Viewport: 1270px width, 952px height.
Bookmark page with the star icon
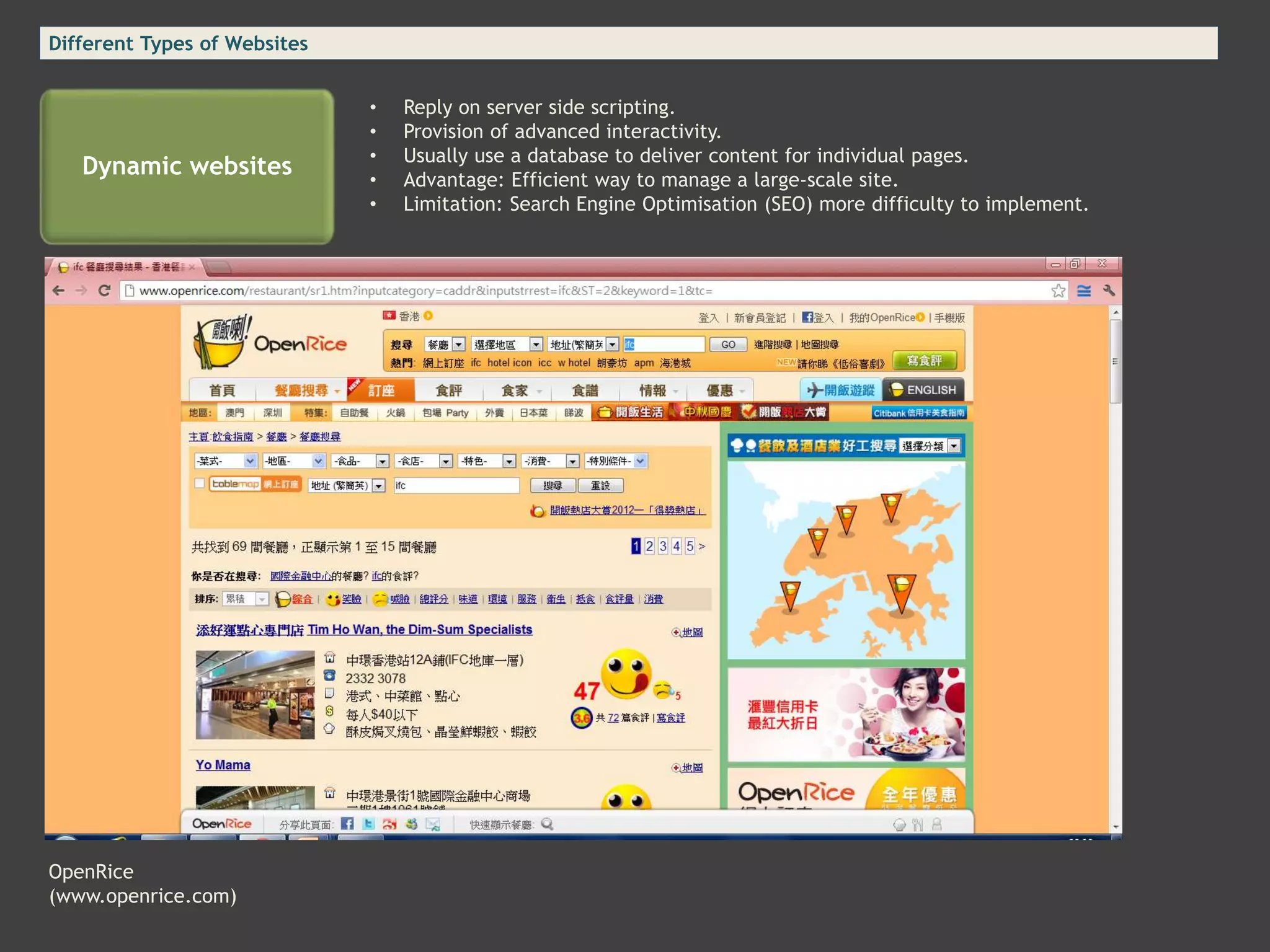tap(1059, 291)
